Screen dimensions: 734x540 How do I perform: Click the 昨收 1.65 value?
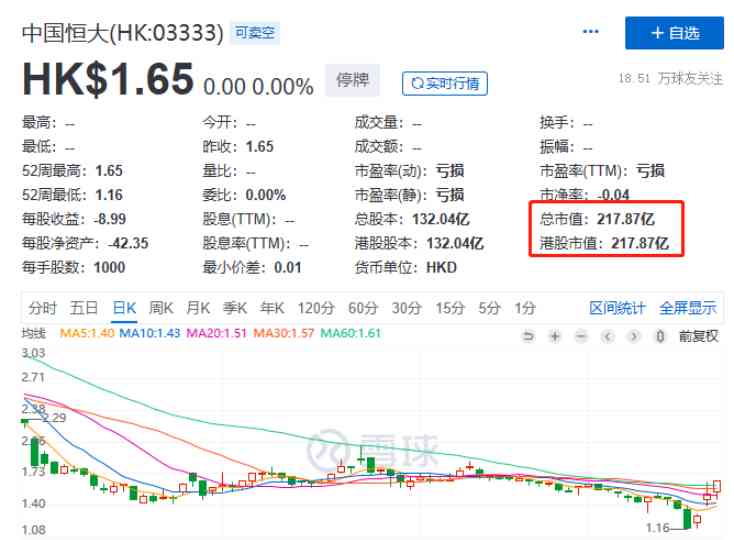(x=260, y=146)
